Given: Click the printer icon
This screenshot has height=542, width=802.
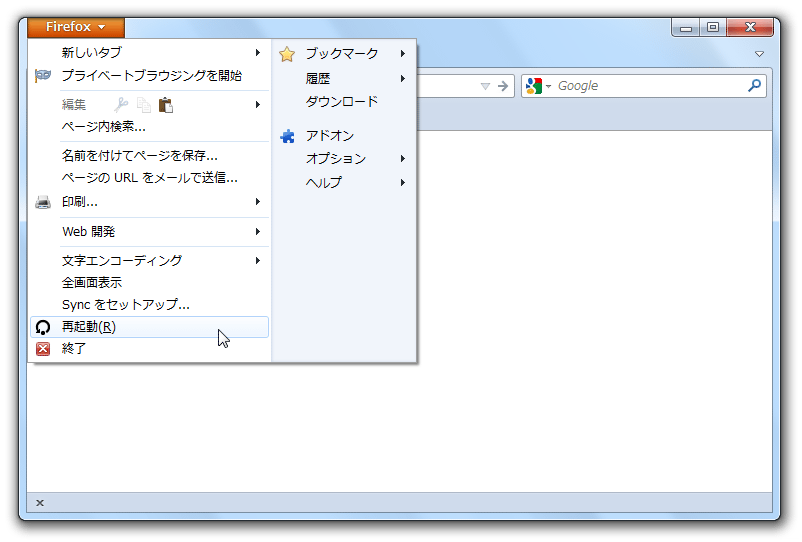Looking at the screenshot, I should tap(43, 202).
